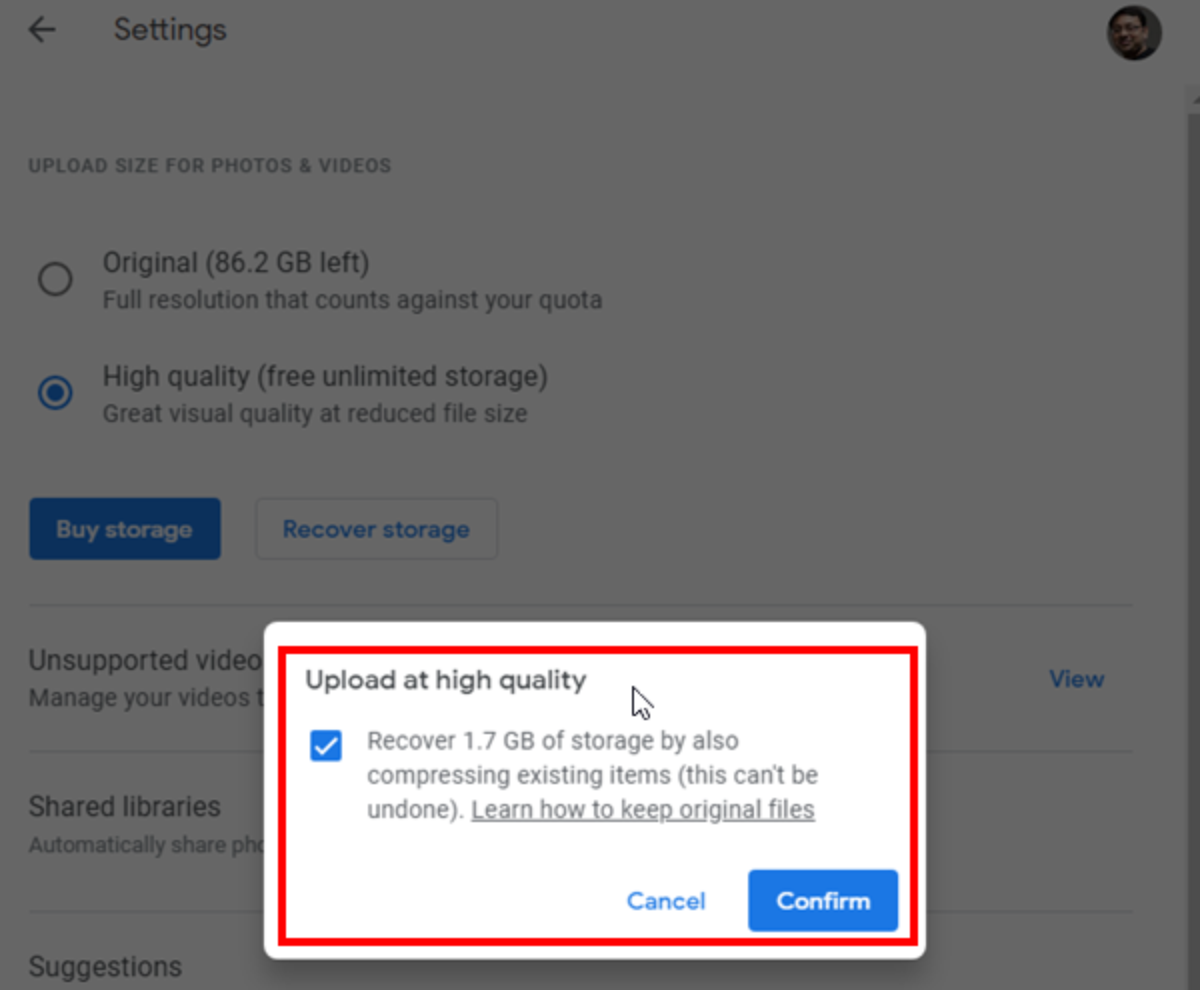Click the Settings page title

click(170, 30)
